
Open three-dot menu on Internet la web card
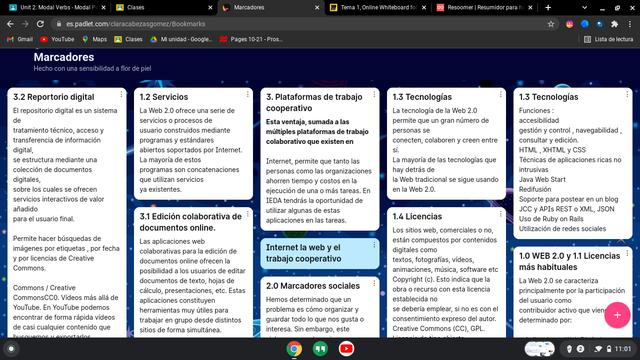pos(374,245)
